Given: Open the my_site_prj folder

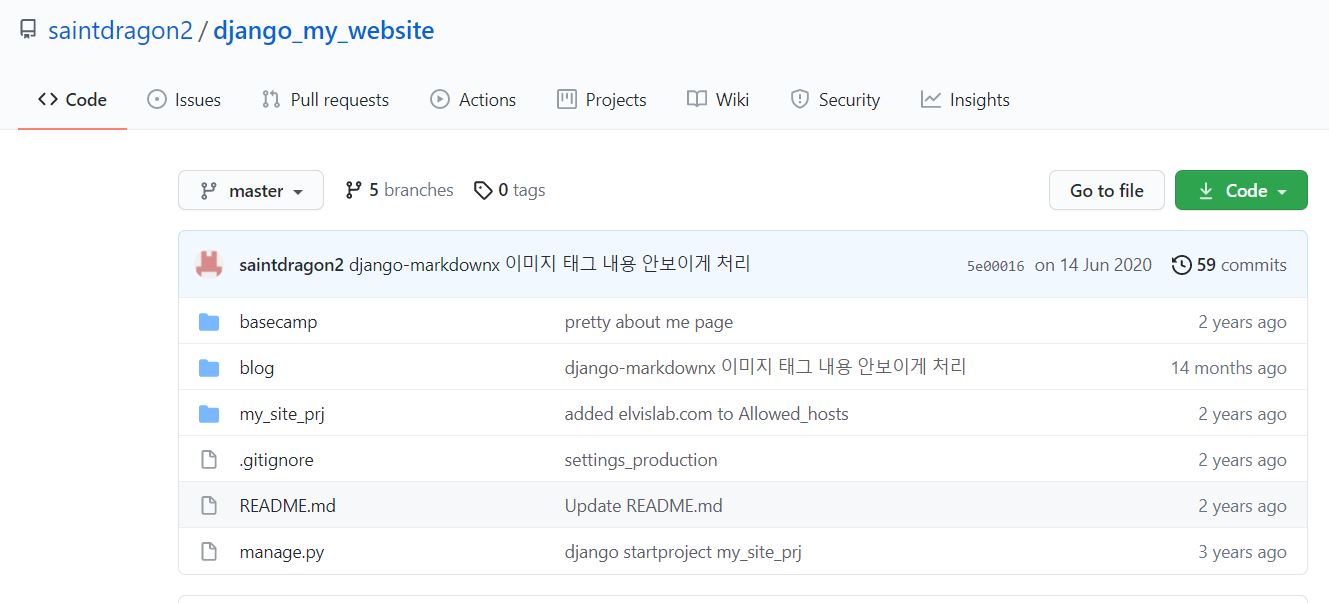Looking at the screenshot, I should coord(282,414).
